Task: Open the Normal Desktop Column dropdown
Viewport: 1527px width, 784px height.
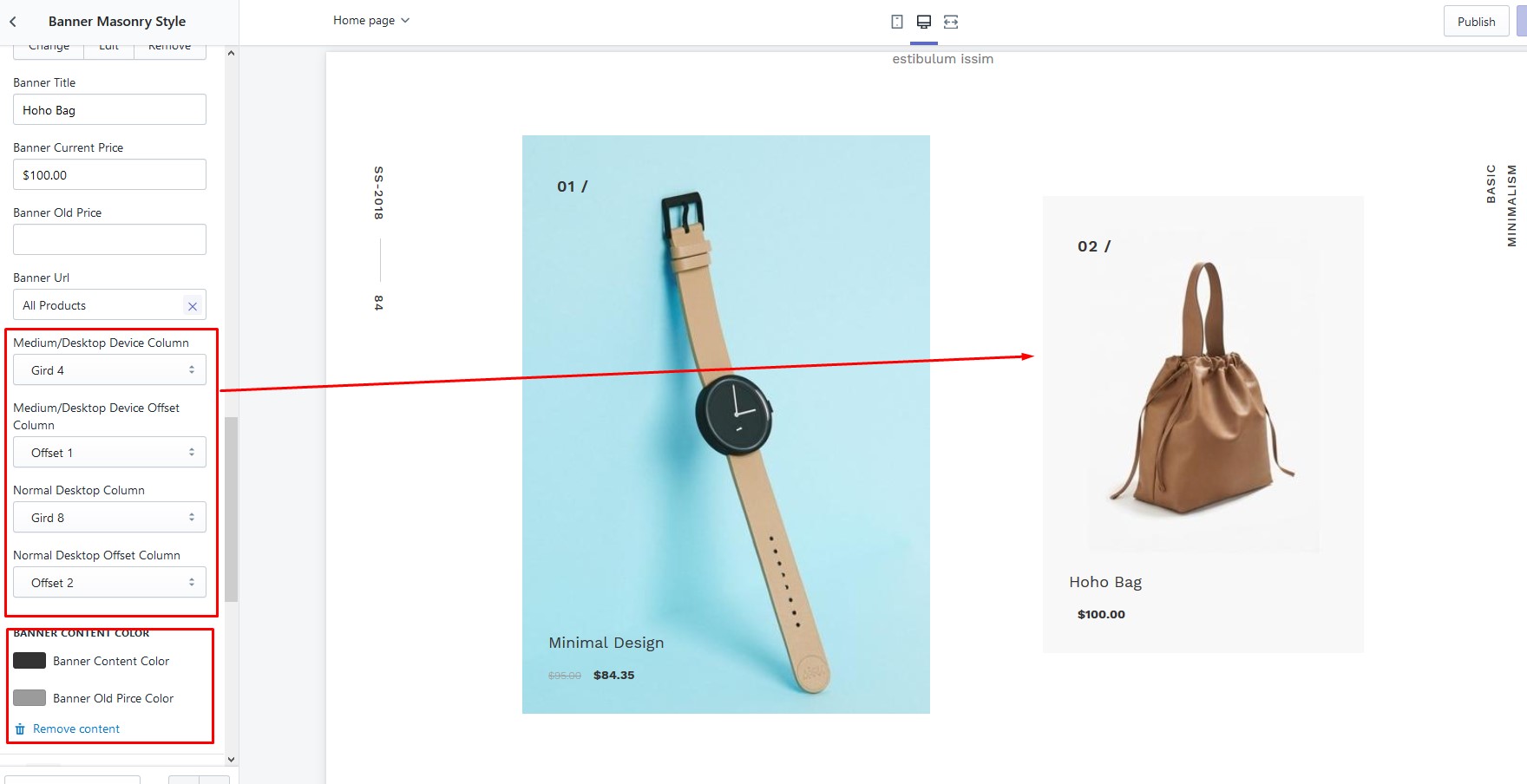Action: 109,518
